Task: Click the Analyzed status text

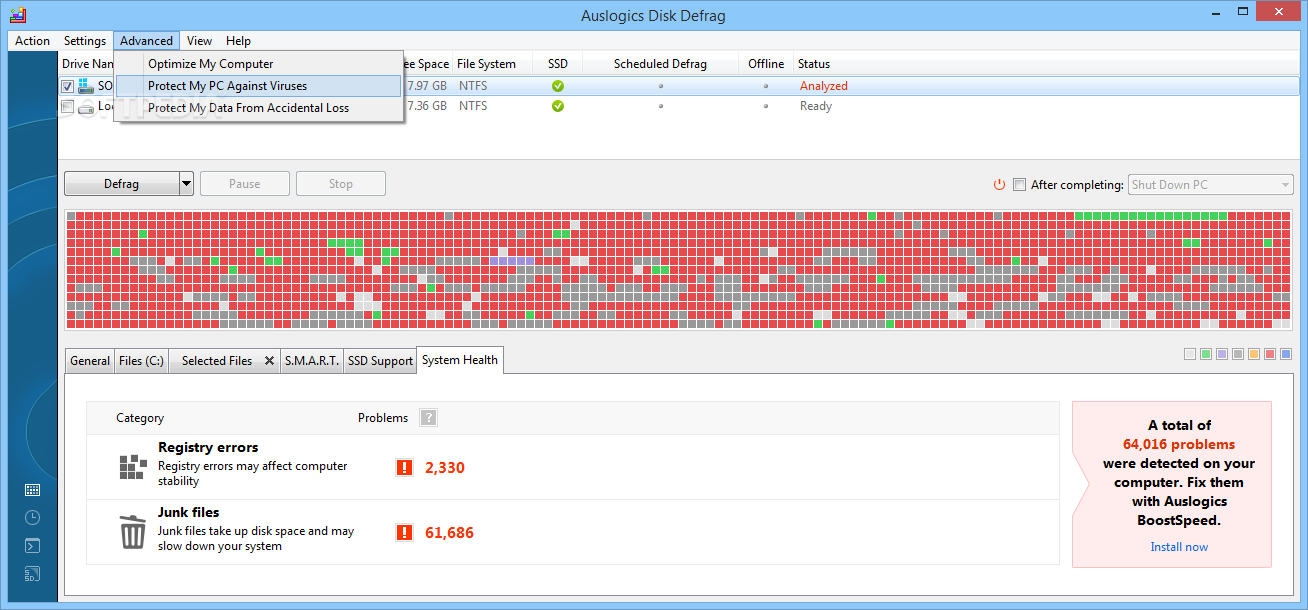Action: (824, 86)
